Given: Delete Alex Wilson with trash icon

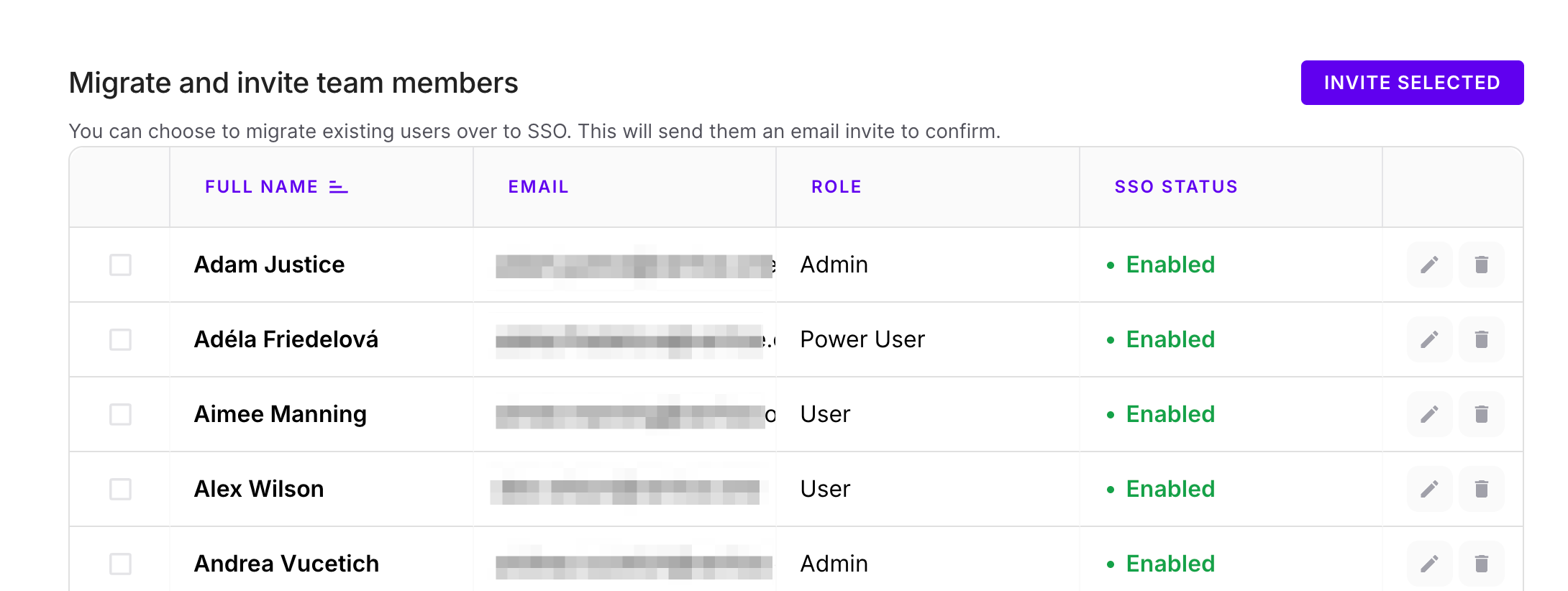Looking at the screenshot, I should pyautogui.click(x=1481, y=489).
